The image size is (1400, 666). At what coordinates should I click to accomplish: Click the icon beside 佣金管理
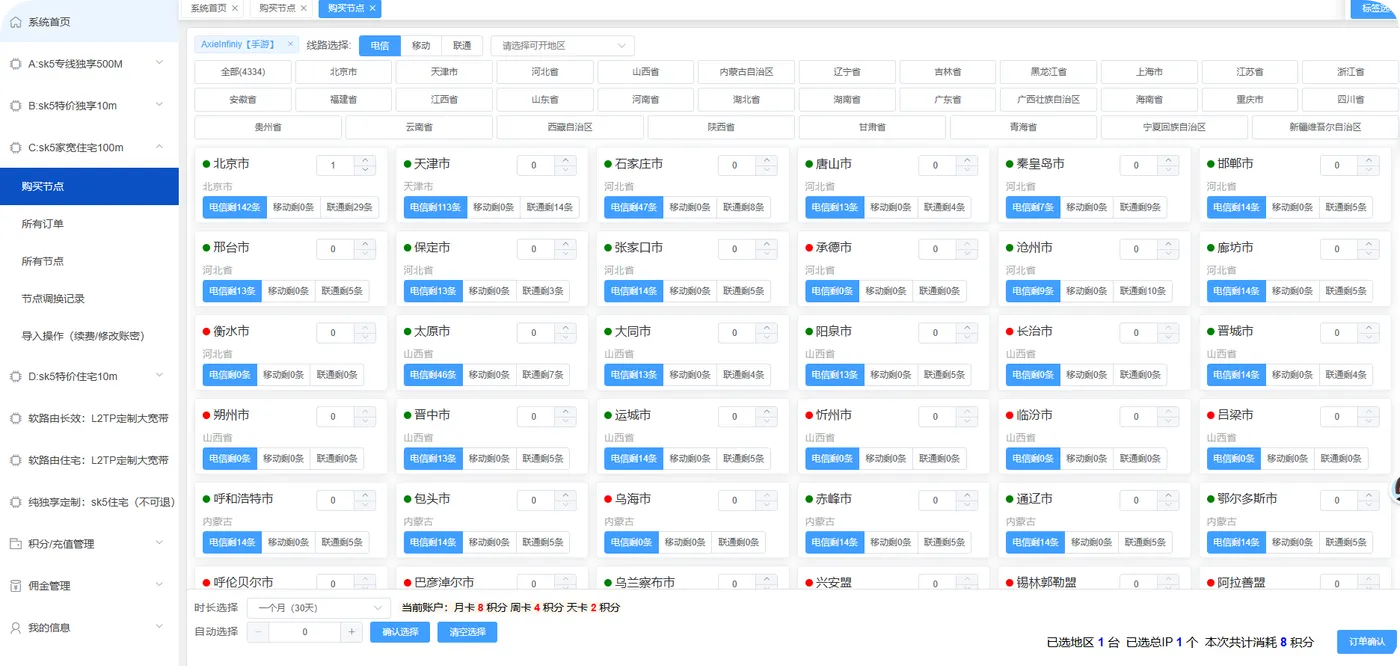pos(15,586)
